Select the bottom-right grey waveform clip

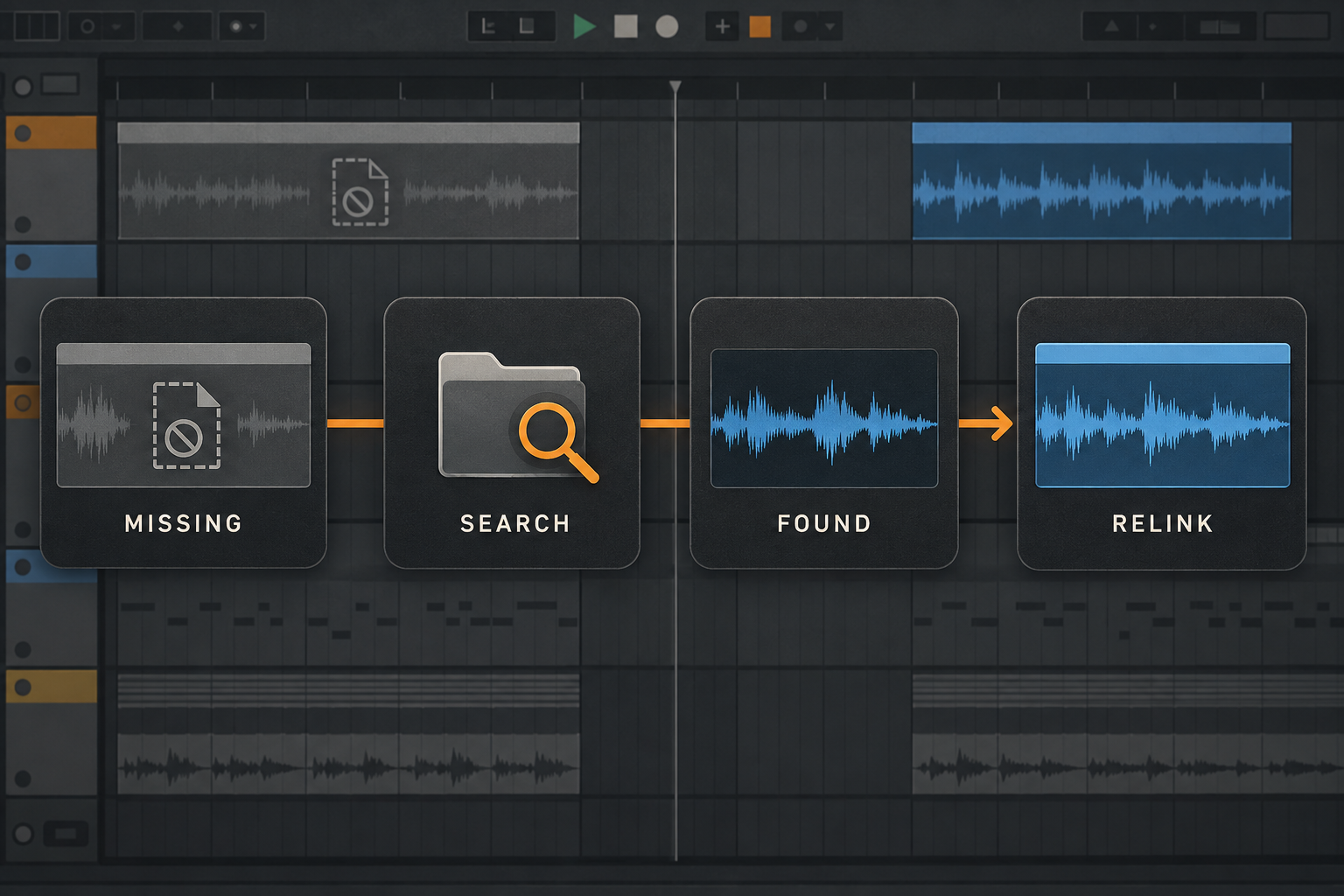(x=1128, y=764)
